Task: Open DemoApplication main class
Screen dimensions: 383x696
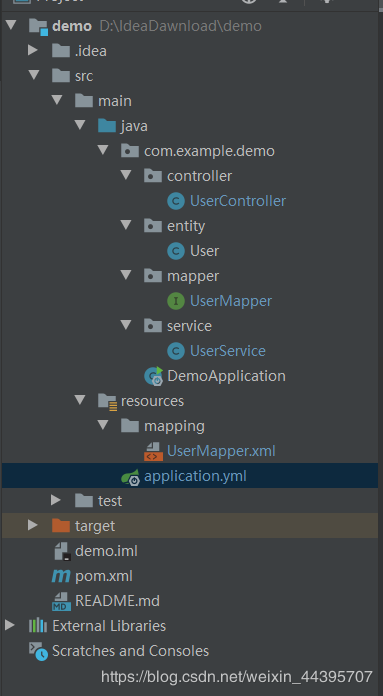Action: 226,376
